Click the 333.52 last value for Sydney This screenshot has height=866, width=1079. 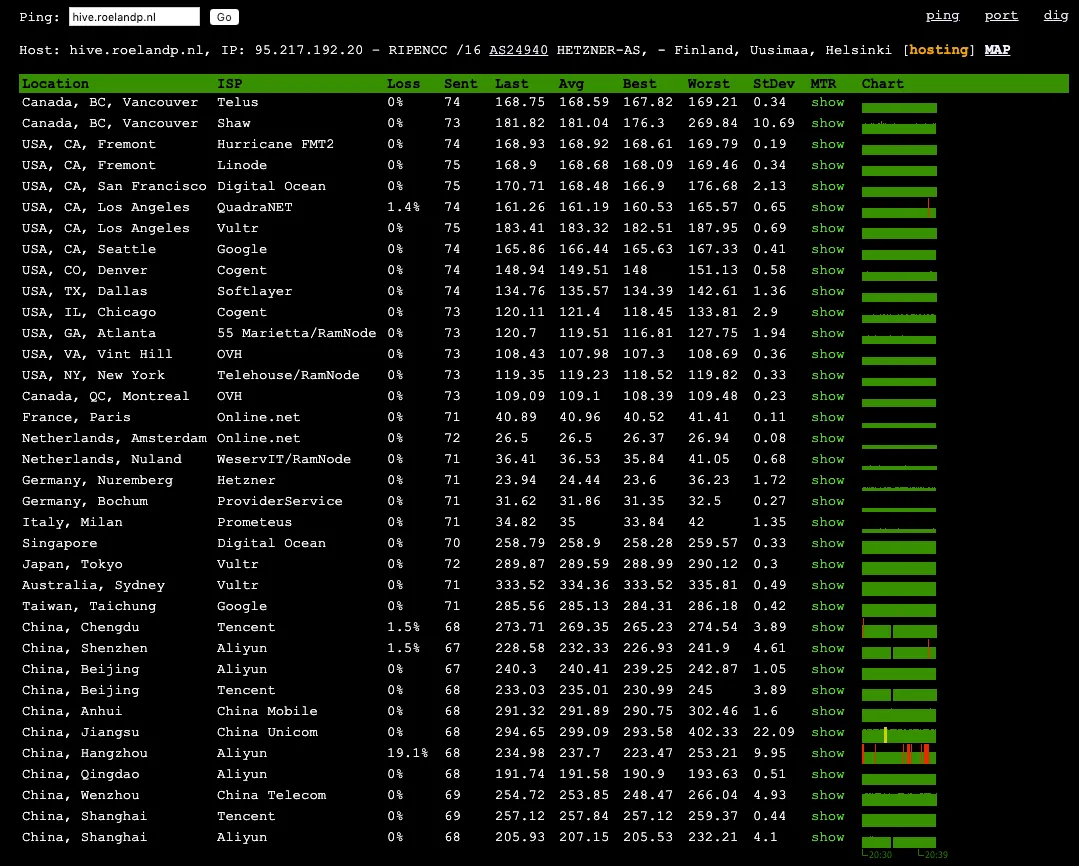click(520, 585)
